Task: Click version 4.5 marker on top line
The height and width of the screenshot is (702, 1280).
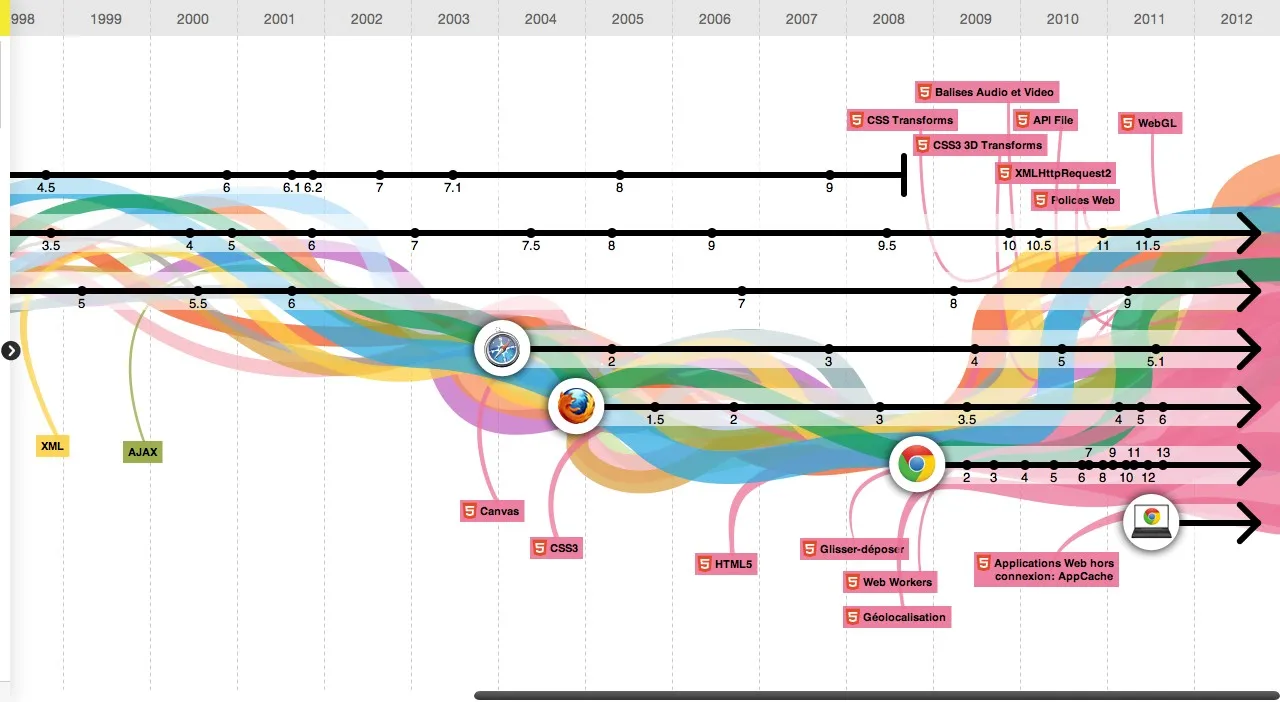Action: tap(46, 176)
